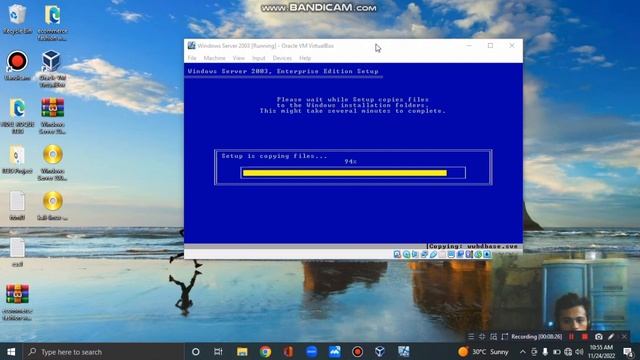Open File Explorer from the taskbar
Image resolution: width=640 pixels, height=360 pixels.
tap(242, 351)
